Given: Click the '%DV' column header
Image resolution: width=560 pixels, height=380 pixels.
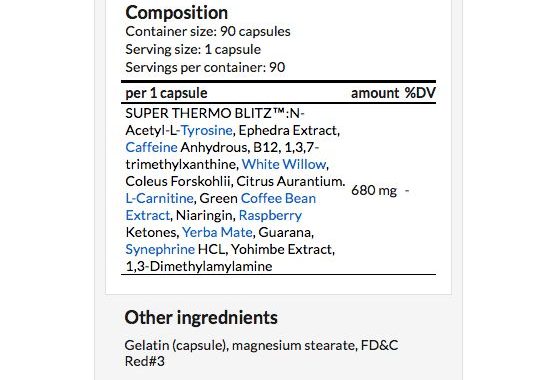Looking at the screenshot, I should click(x=420, y=93).
